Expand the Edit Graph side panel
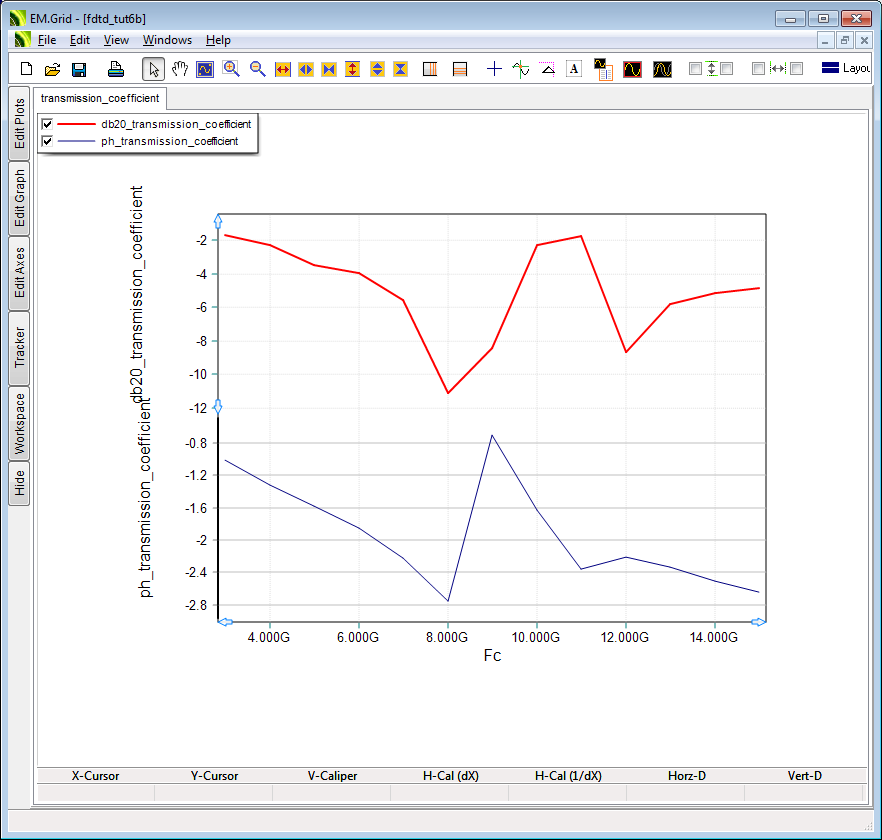Screen dimensions: 882x840 click(x=19, y=198)
